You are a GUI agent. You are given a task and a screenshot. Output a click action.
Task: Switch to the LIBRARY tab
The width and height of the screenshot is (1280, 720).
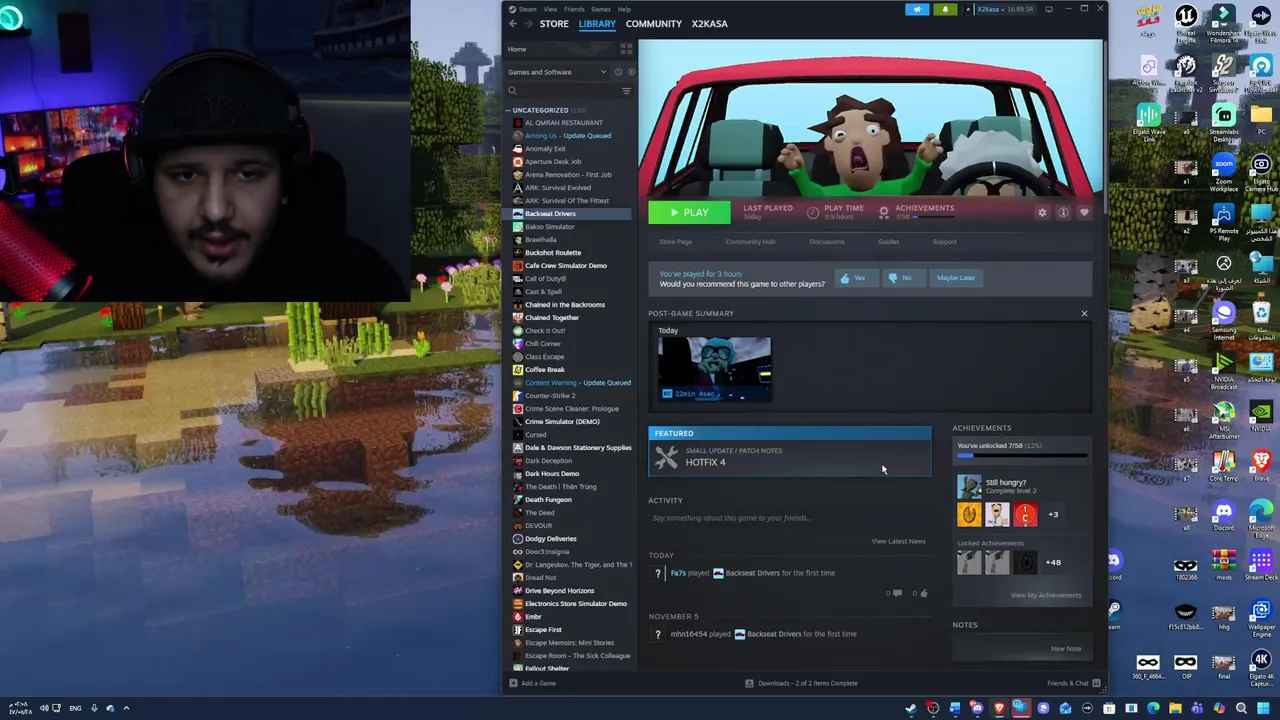click(x=597, y=23)
